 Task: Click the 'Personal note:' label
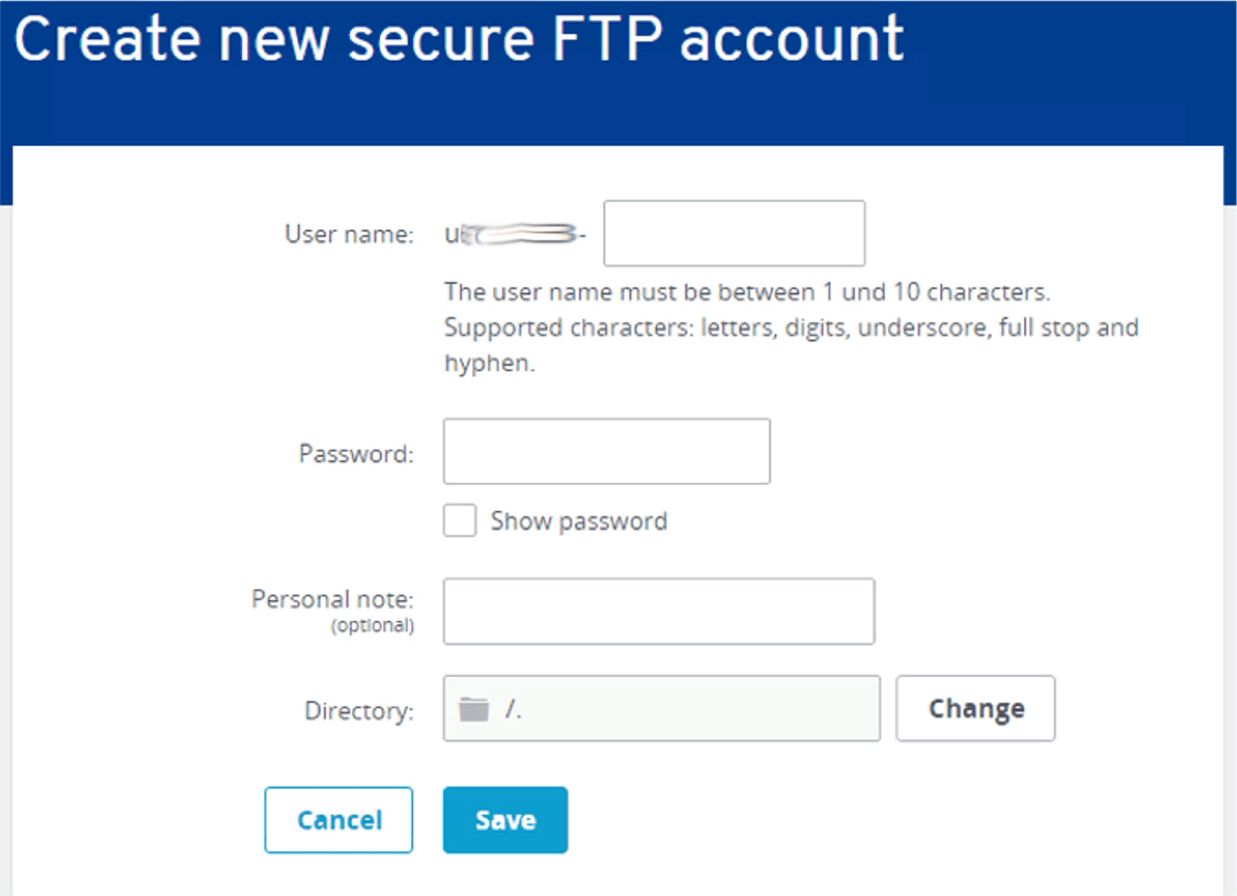[x=333, y=599]
